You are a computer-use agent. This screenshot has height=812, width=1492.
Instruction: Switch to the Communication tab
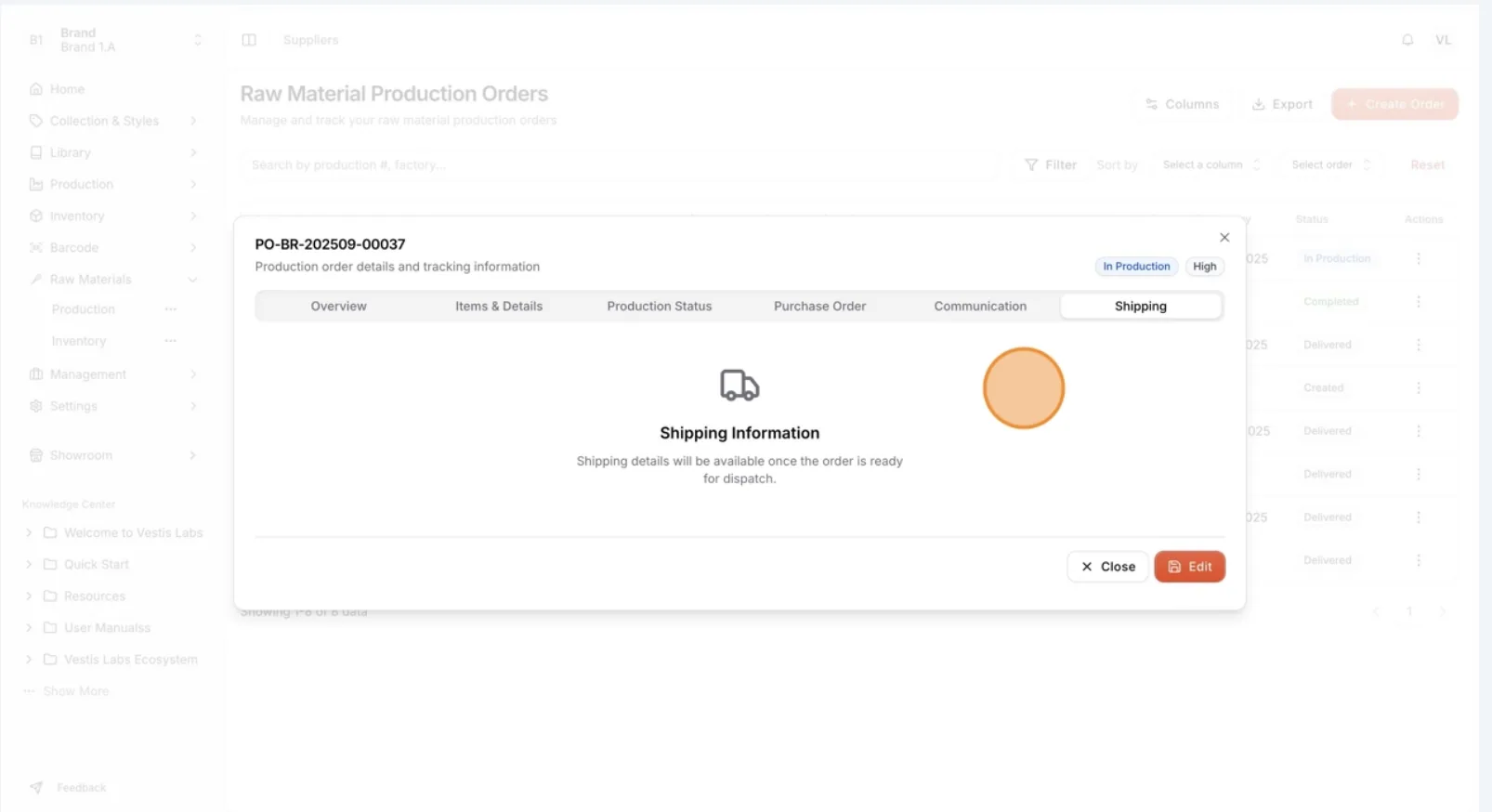[x=980, y=306]
